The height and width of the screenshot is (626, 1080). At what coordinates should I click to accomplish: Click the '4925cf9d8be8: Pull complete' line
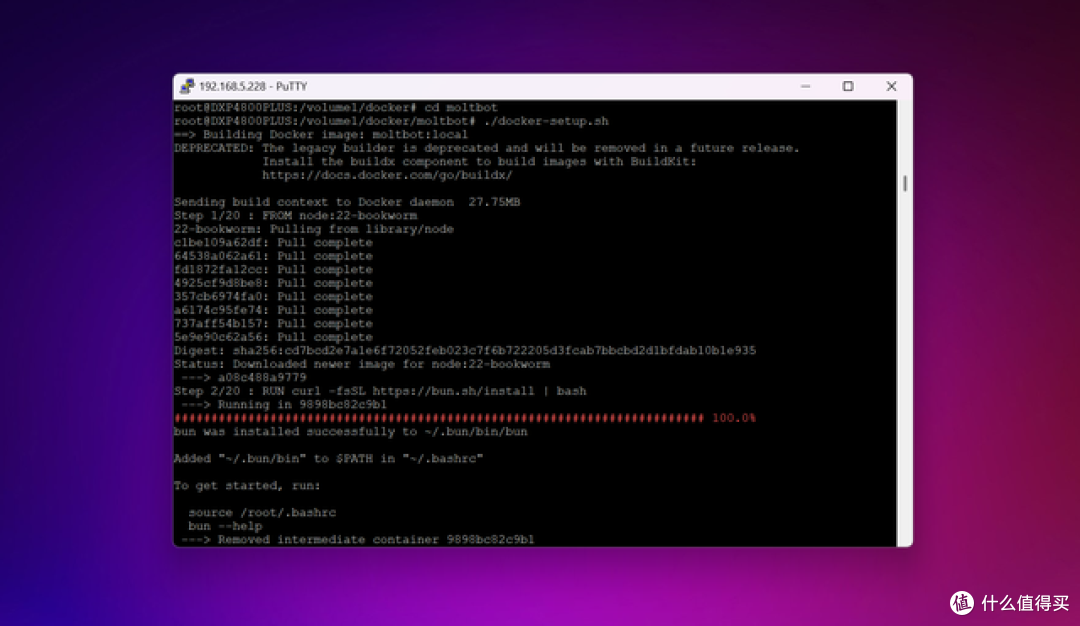[x=273, y=283]
